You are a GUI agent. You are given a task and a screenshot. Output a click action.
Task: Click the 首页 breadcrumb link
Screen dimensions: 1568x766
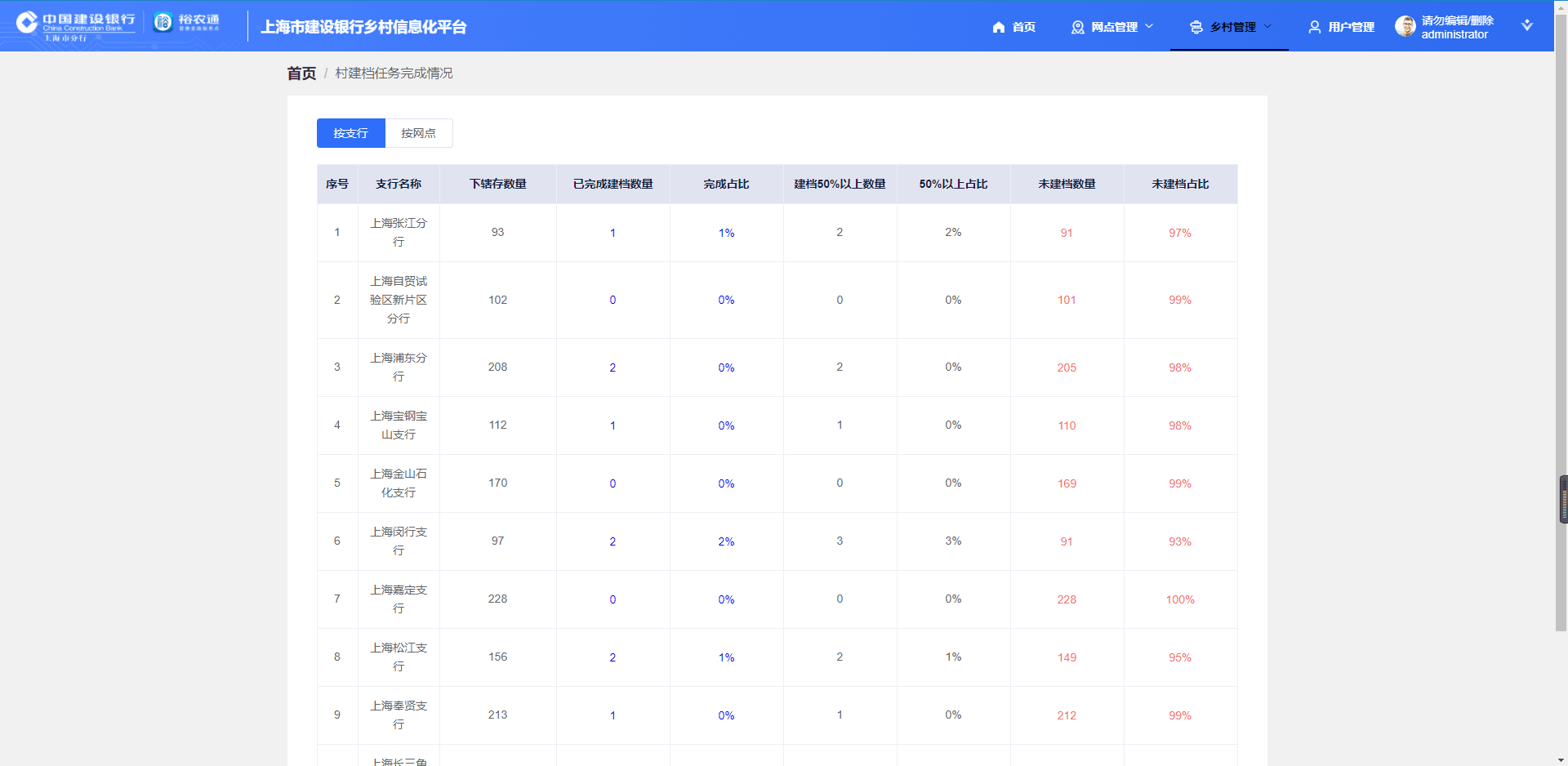(x=301, y=73)
